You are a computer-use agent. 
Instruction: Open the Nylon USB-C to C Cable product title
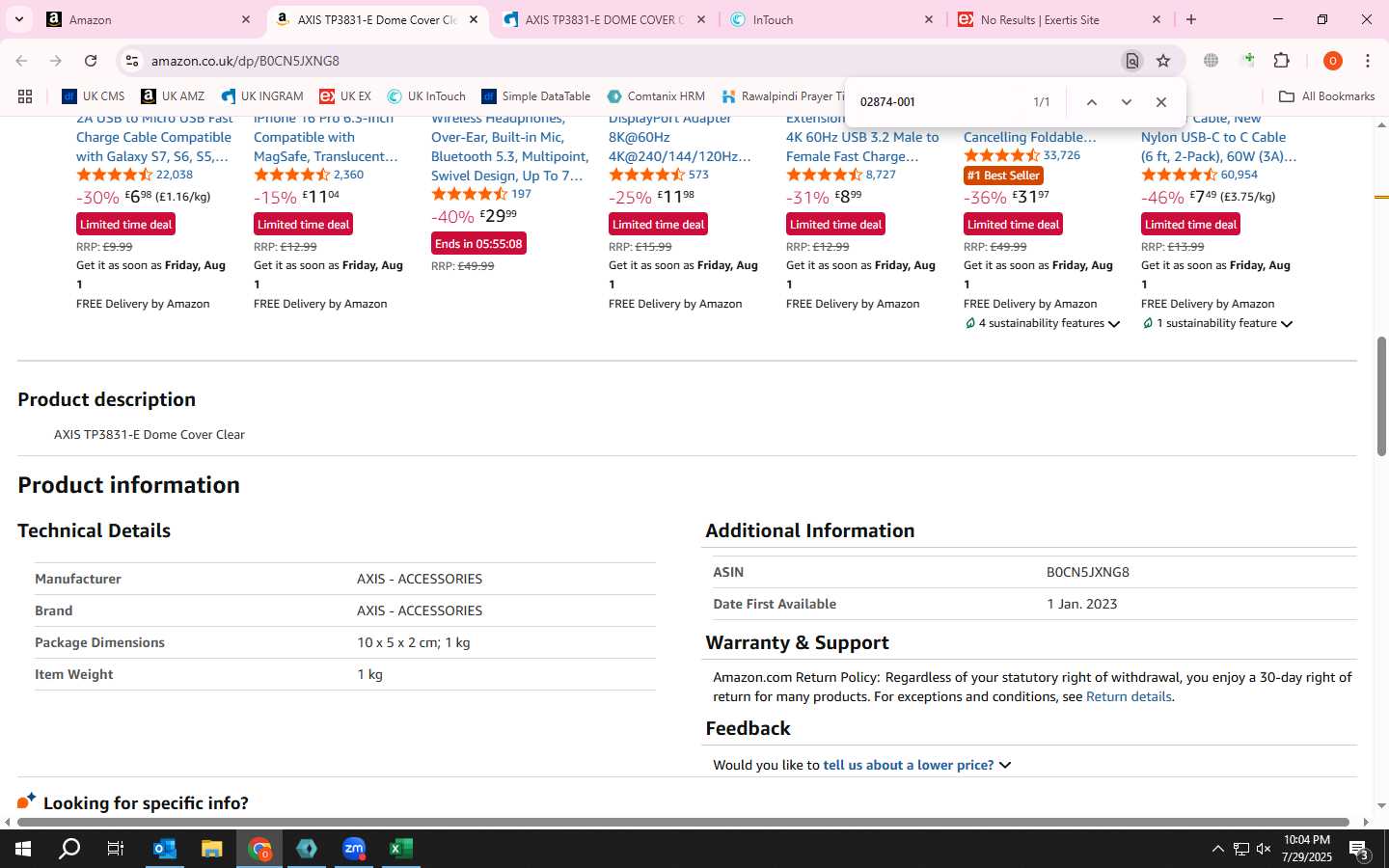tap(1219, 137)
